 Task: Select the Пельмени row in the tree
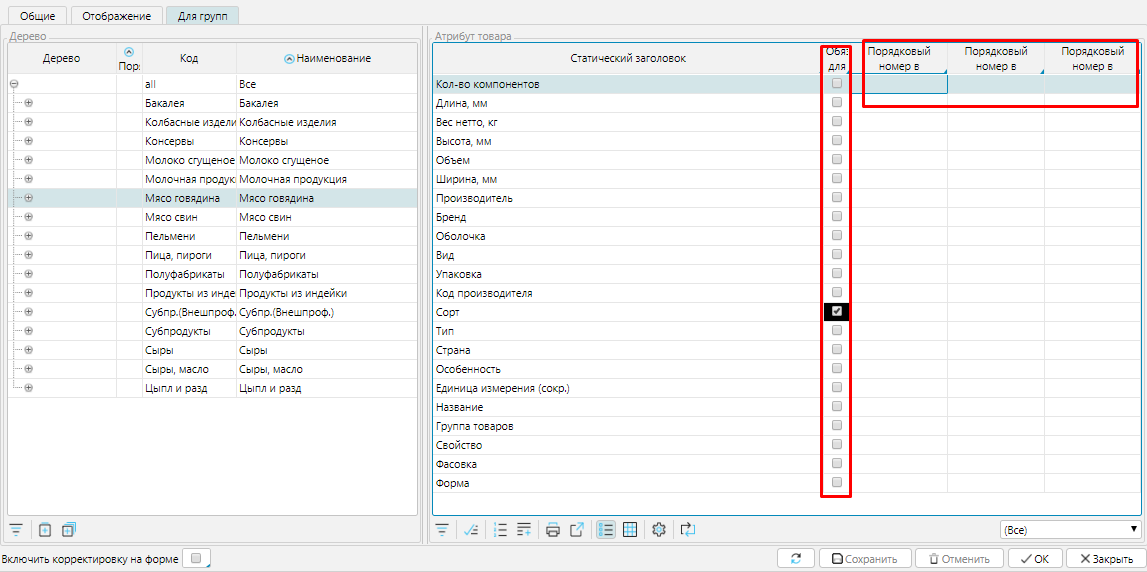click(x=167, y=236)
